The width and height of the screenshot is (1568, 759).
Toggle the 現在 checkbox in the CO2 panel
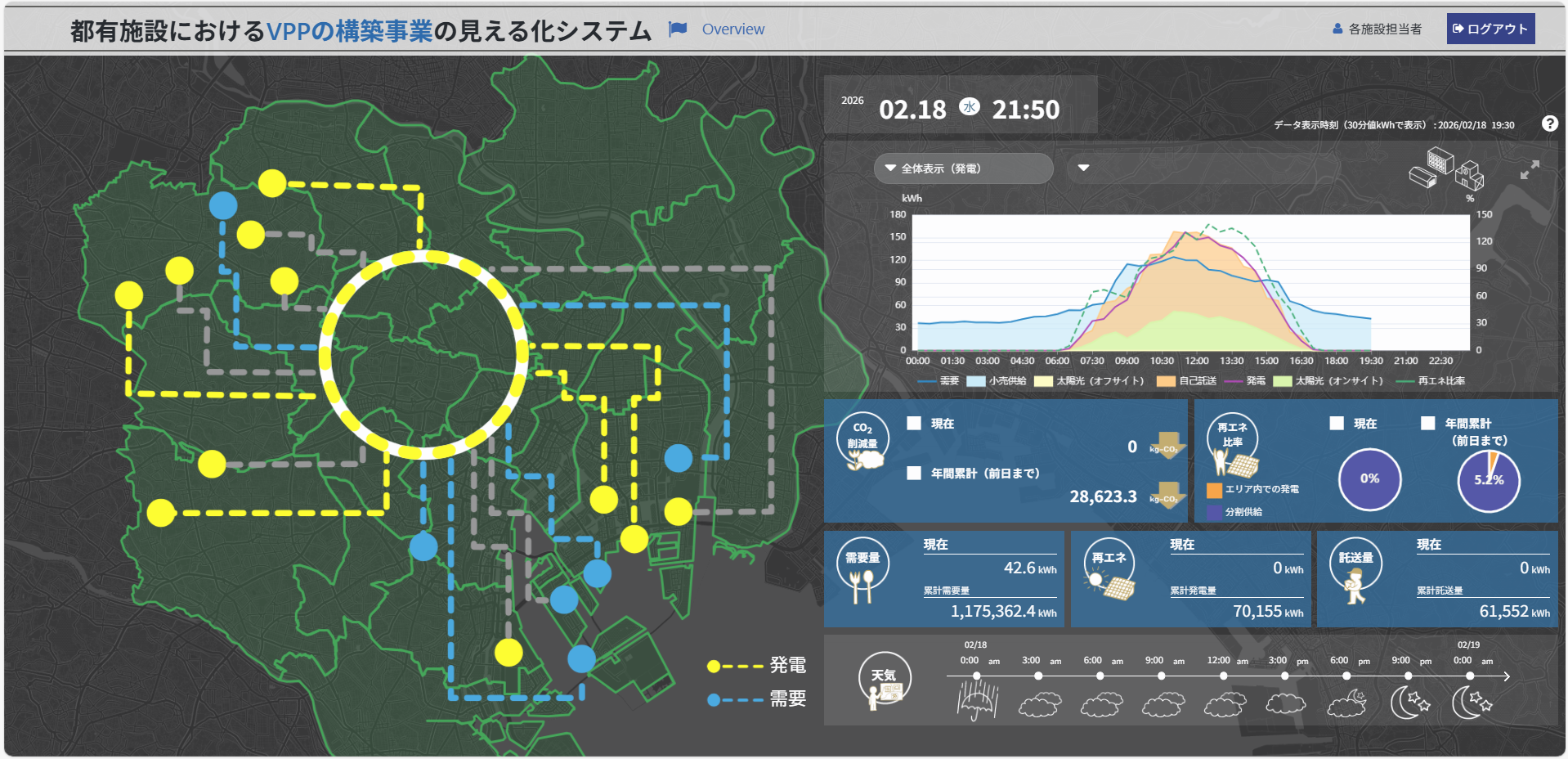[914, 423]
